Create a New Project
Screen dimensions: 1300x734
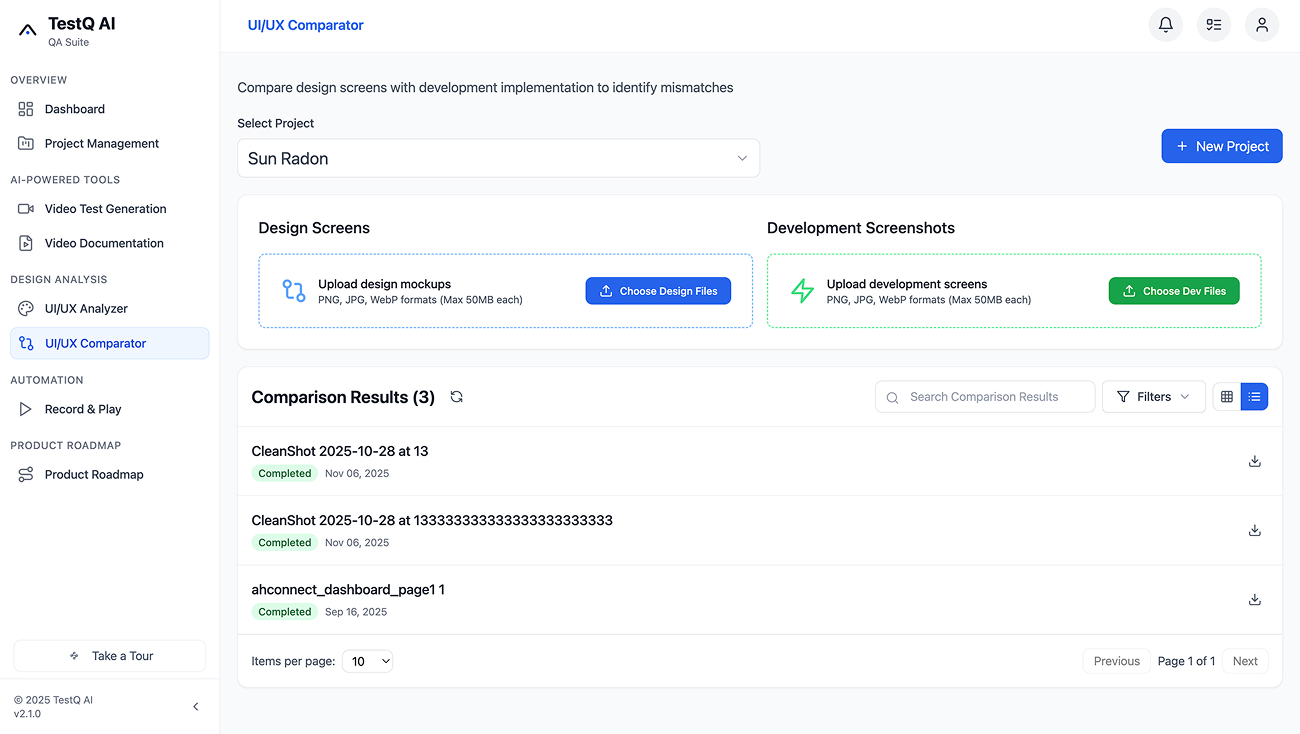point(1221,146)
